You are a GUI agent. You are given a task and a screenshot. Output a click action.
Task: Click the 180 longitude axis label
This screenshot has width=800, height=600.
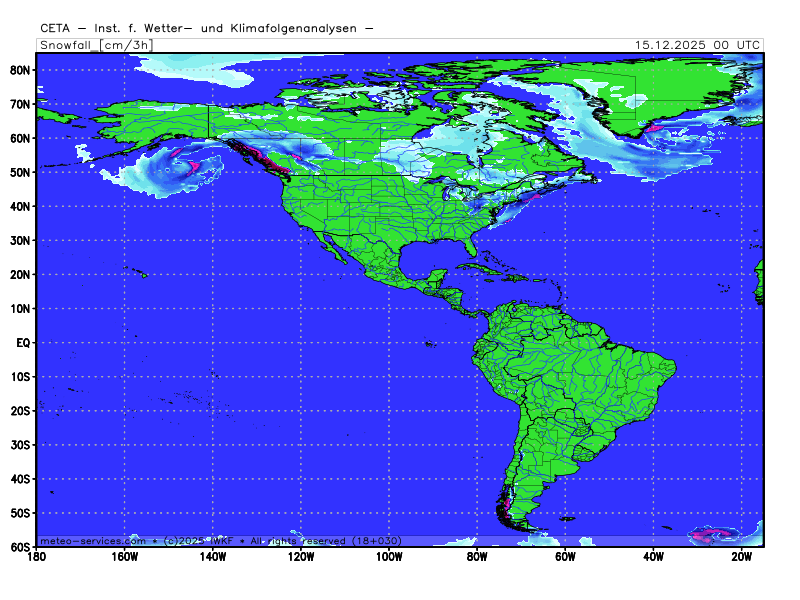37,557
